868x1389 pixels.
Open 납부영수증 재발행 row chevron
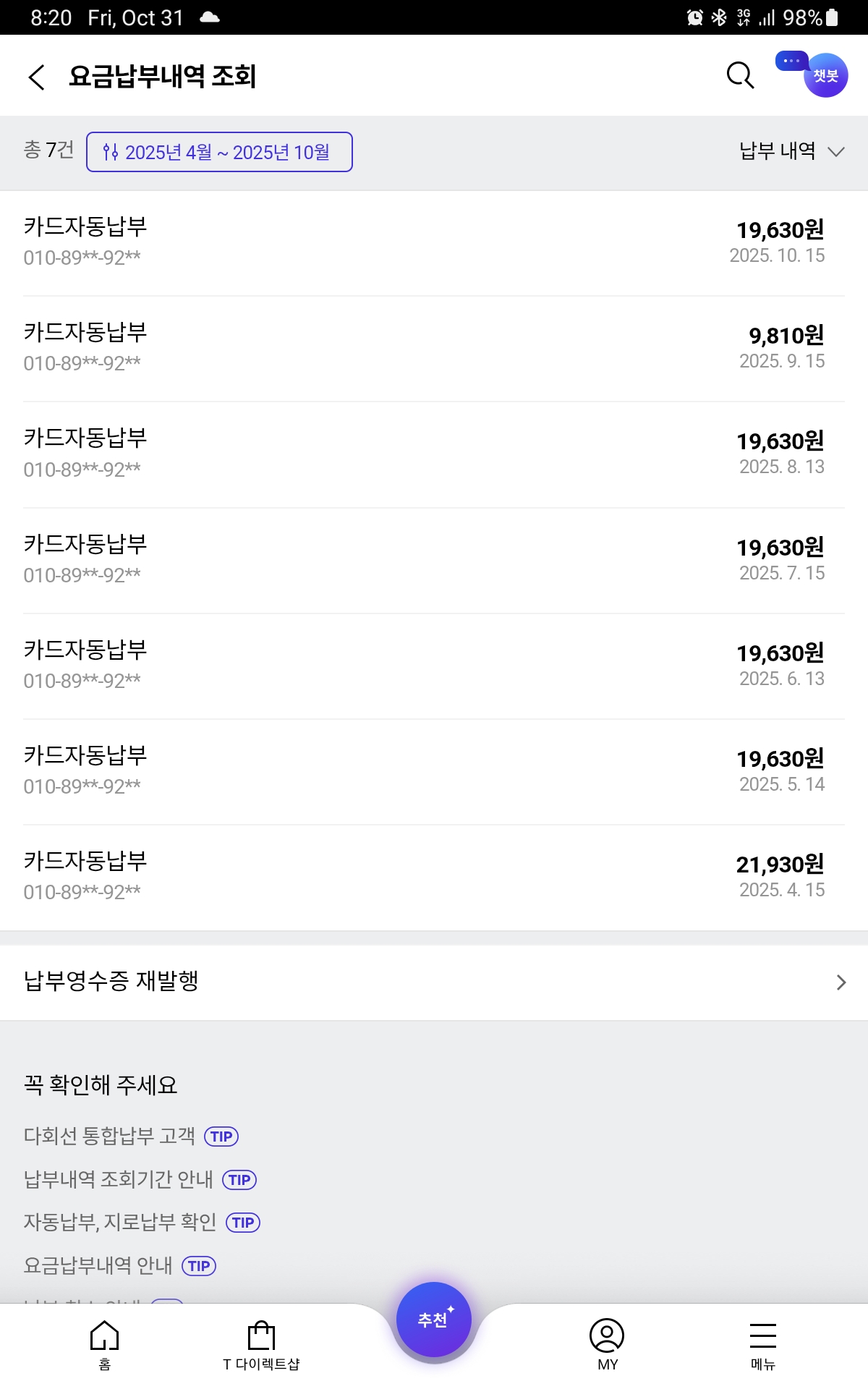841,982
